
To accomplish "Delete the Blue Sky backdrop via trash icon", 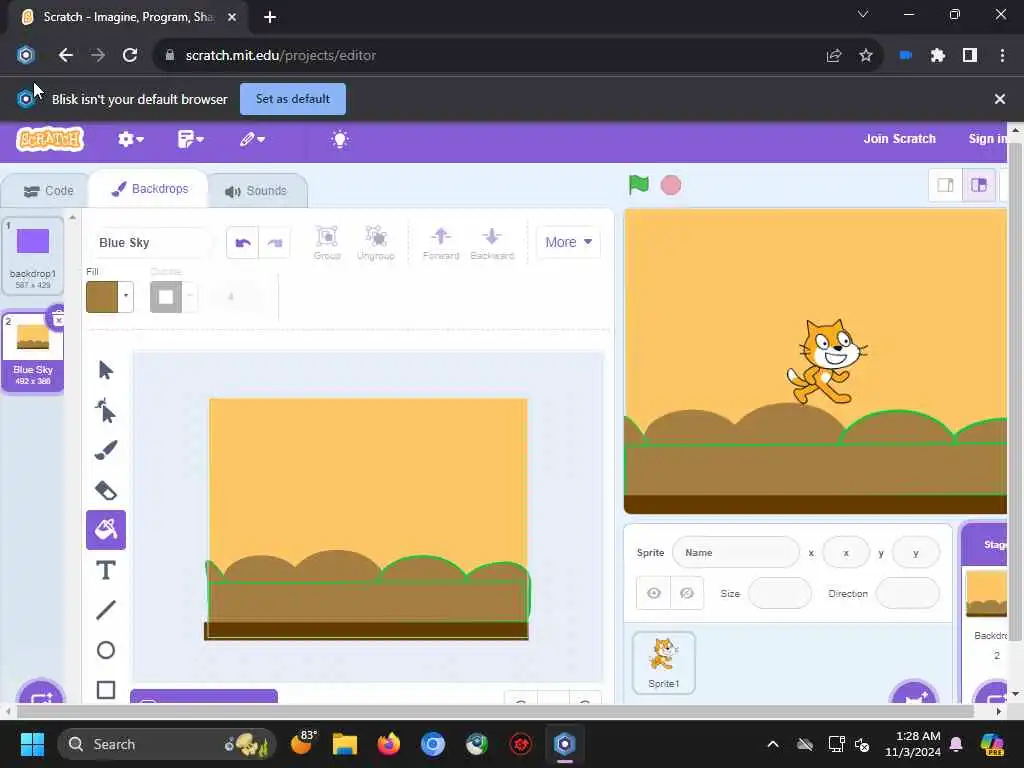I will (57, 318).
